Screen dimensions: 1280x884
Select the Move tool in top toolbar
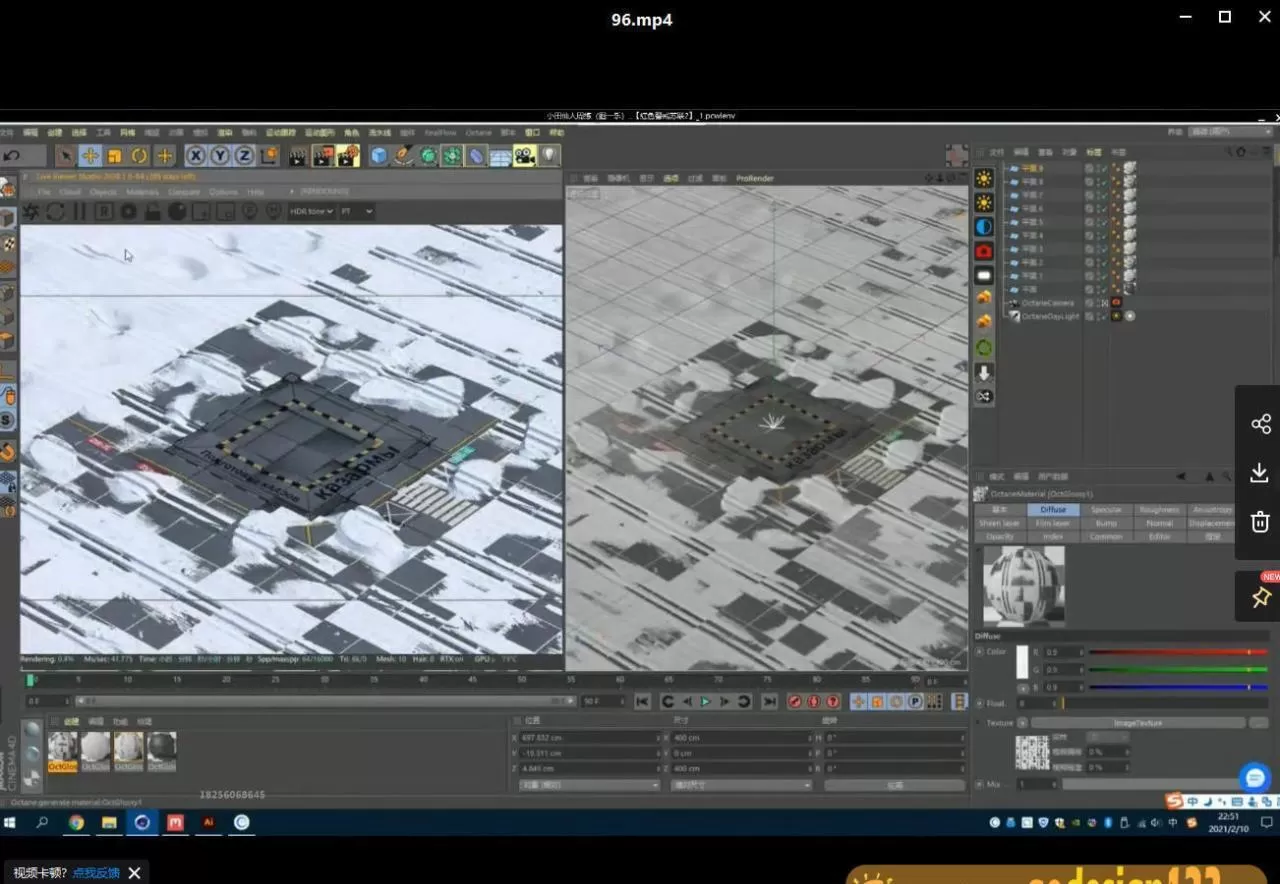tap(90, 156)
